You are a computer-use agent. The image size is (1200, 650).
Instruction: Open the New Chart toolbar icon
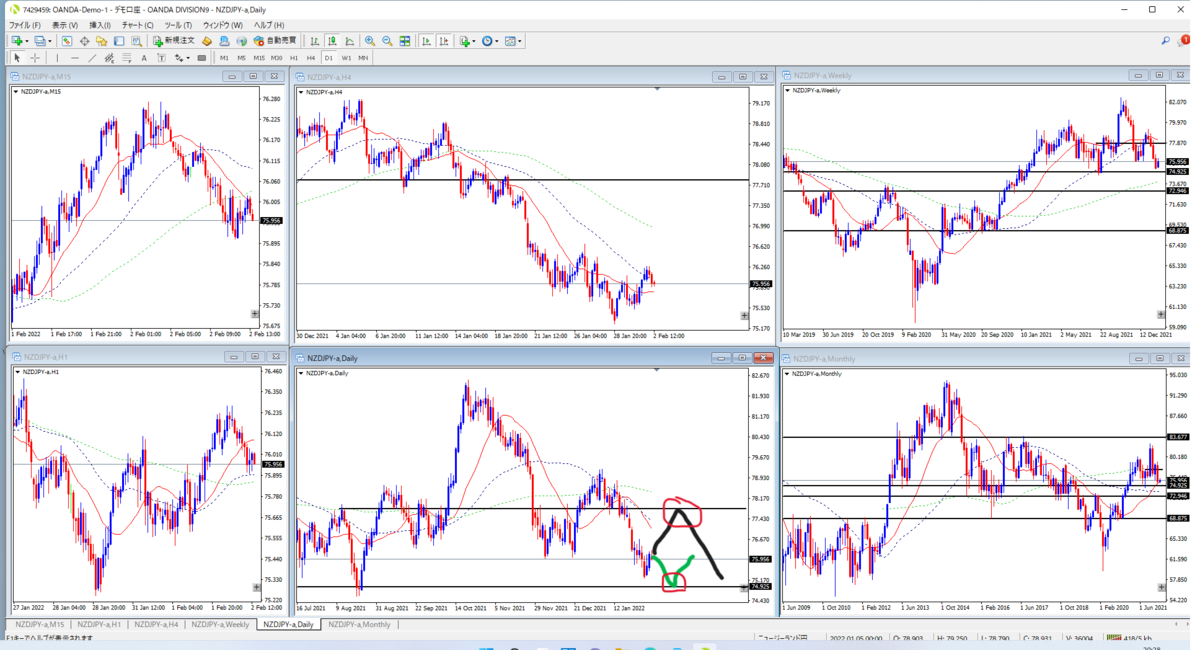click(17, 41)
